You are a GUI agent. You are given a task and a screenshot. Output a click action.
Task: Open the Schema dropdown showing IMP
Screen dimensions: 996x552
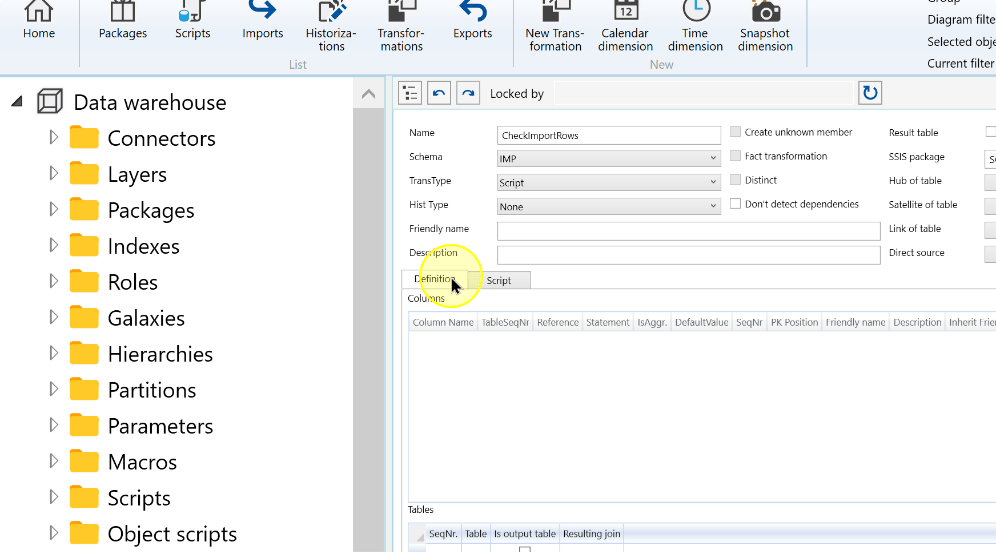[x=609, y=158]
